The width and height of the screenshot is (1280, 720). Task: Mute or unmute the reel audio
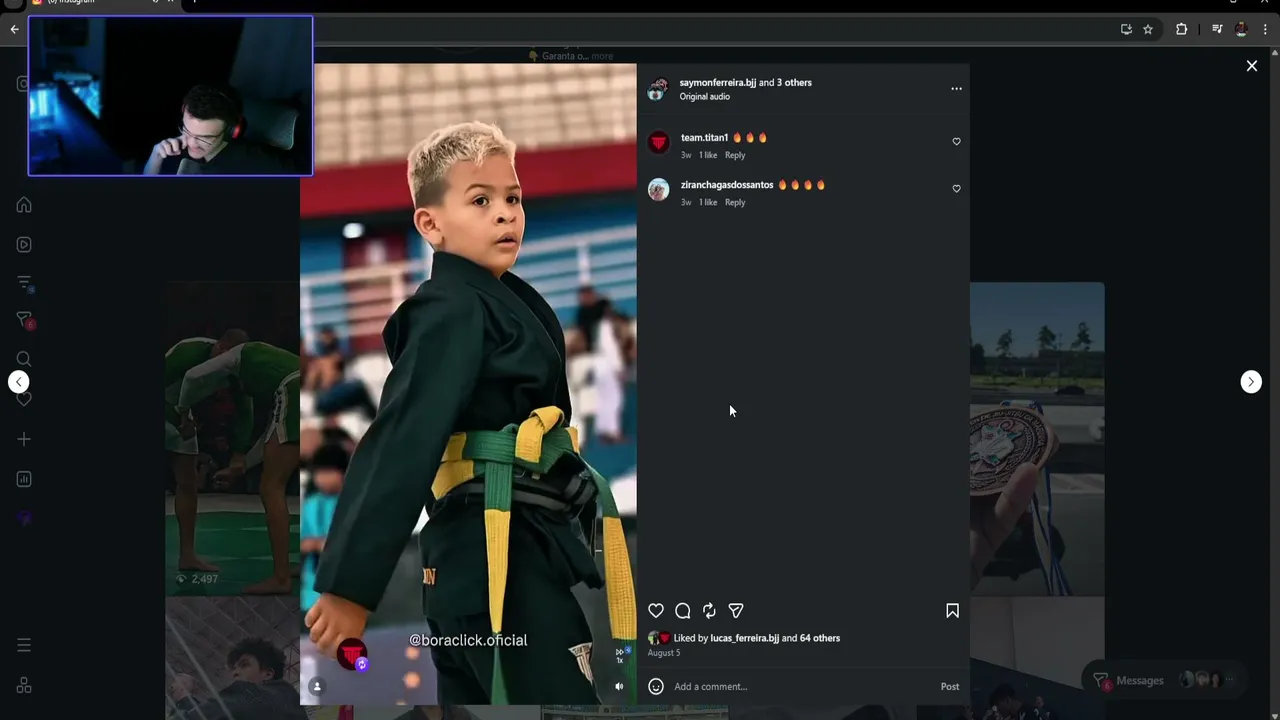tap(619, 686)
